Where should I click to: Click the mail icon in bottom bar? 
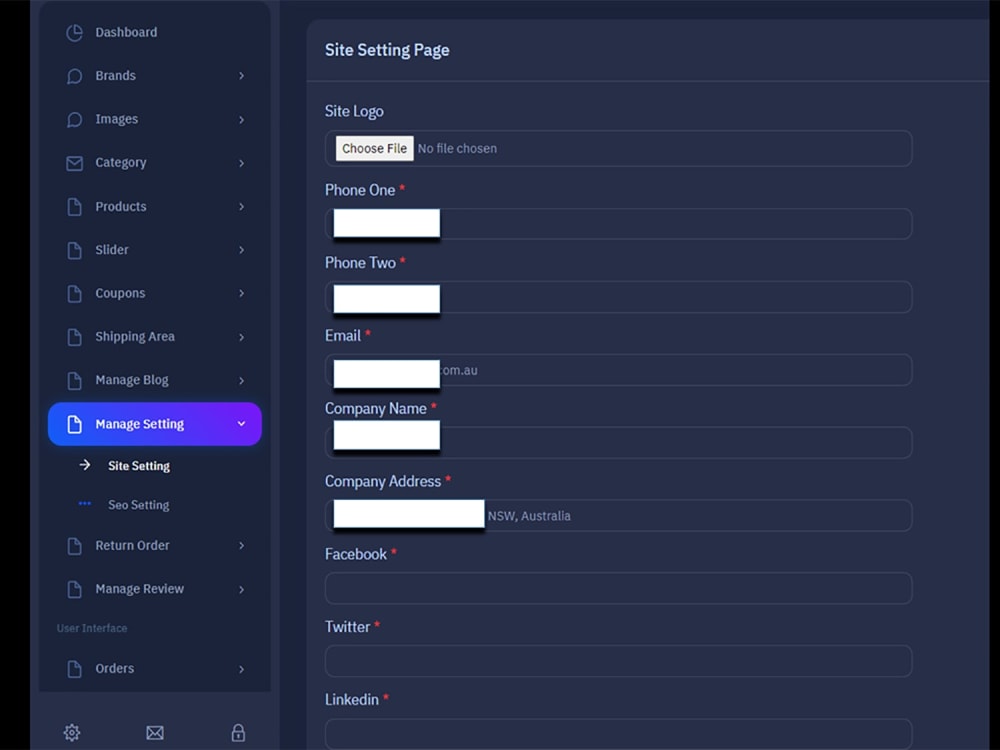[x=155, y=733]
